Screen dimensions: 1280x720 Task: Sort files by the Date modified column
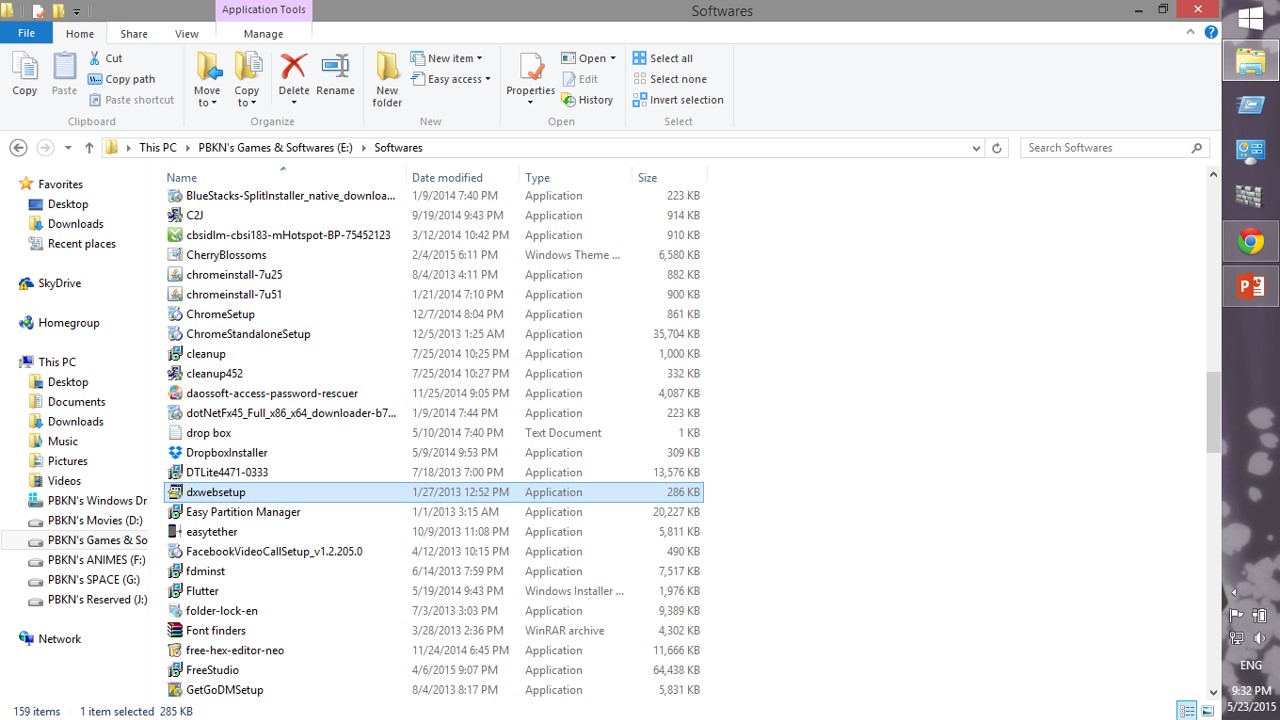click(447, 178)
